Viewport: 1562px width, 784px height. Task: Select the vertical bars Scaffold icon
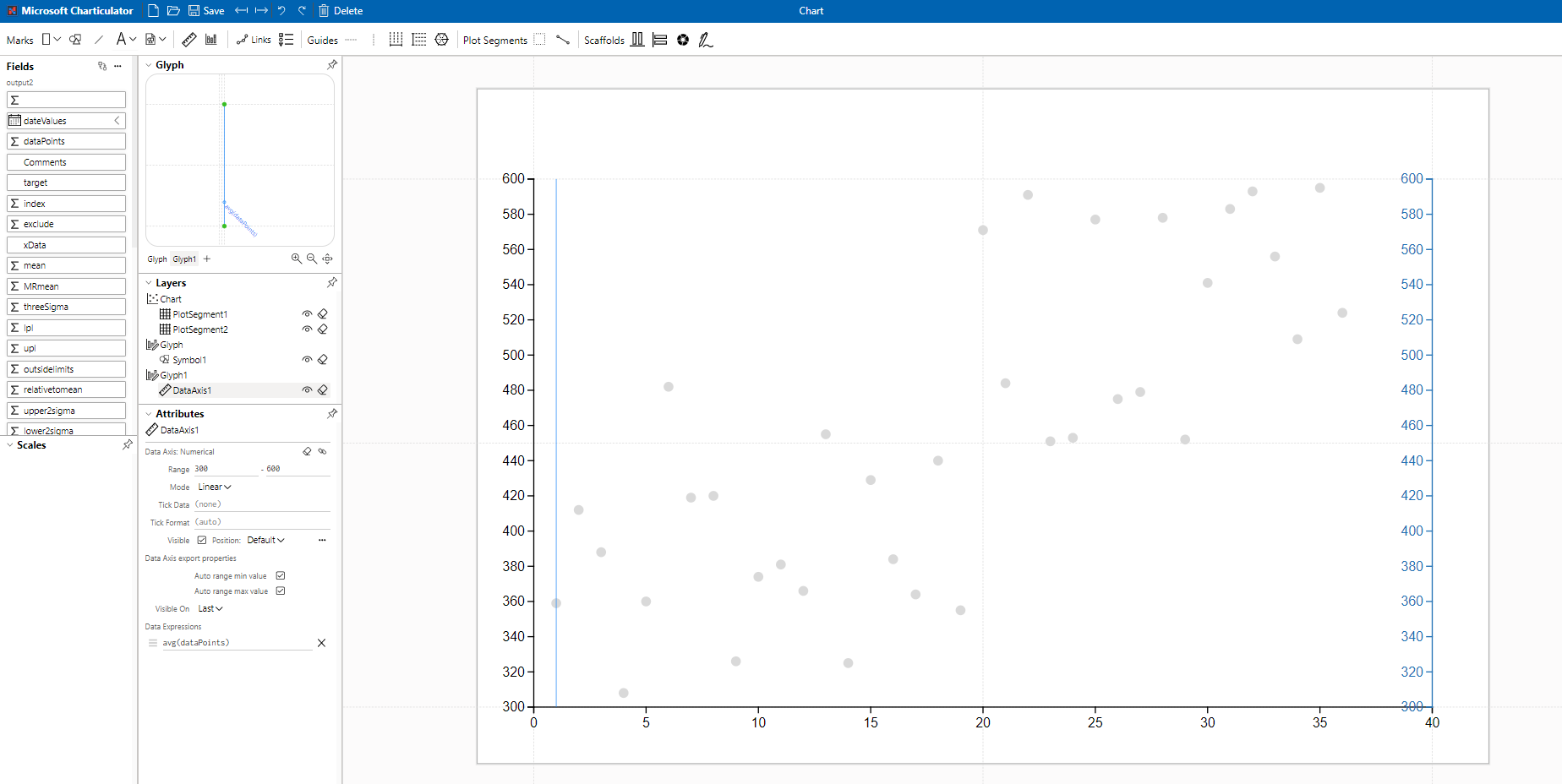tap(638, 39)
